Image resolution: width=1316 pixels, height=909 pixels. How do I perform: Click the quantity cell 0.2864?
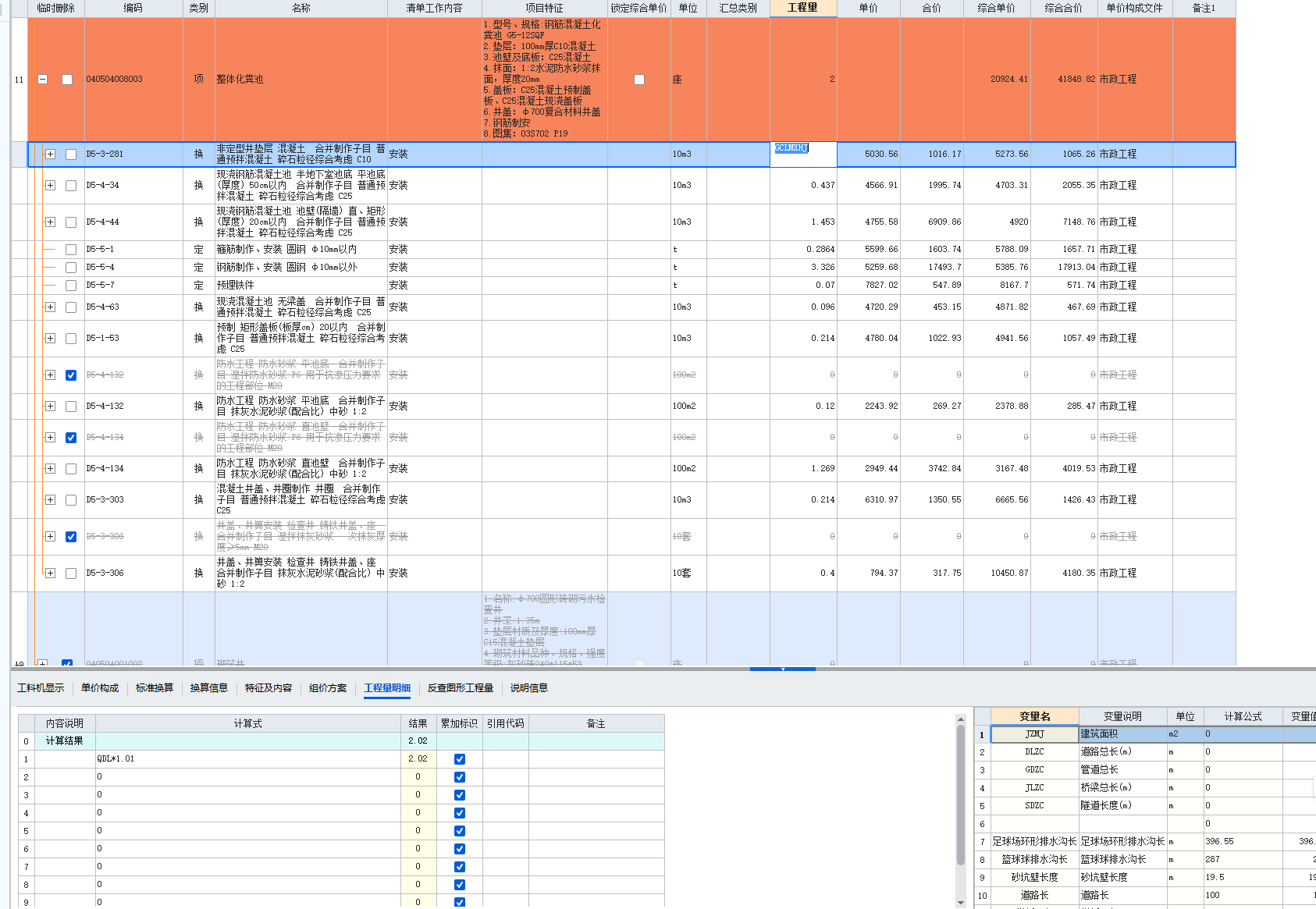[803, 250]
